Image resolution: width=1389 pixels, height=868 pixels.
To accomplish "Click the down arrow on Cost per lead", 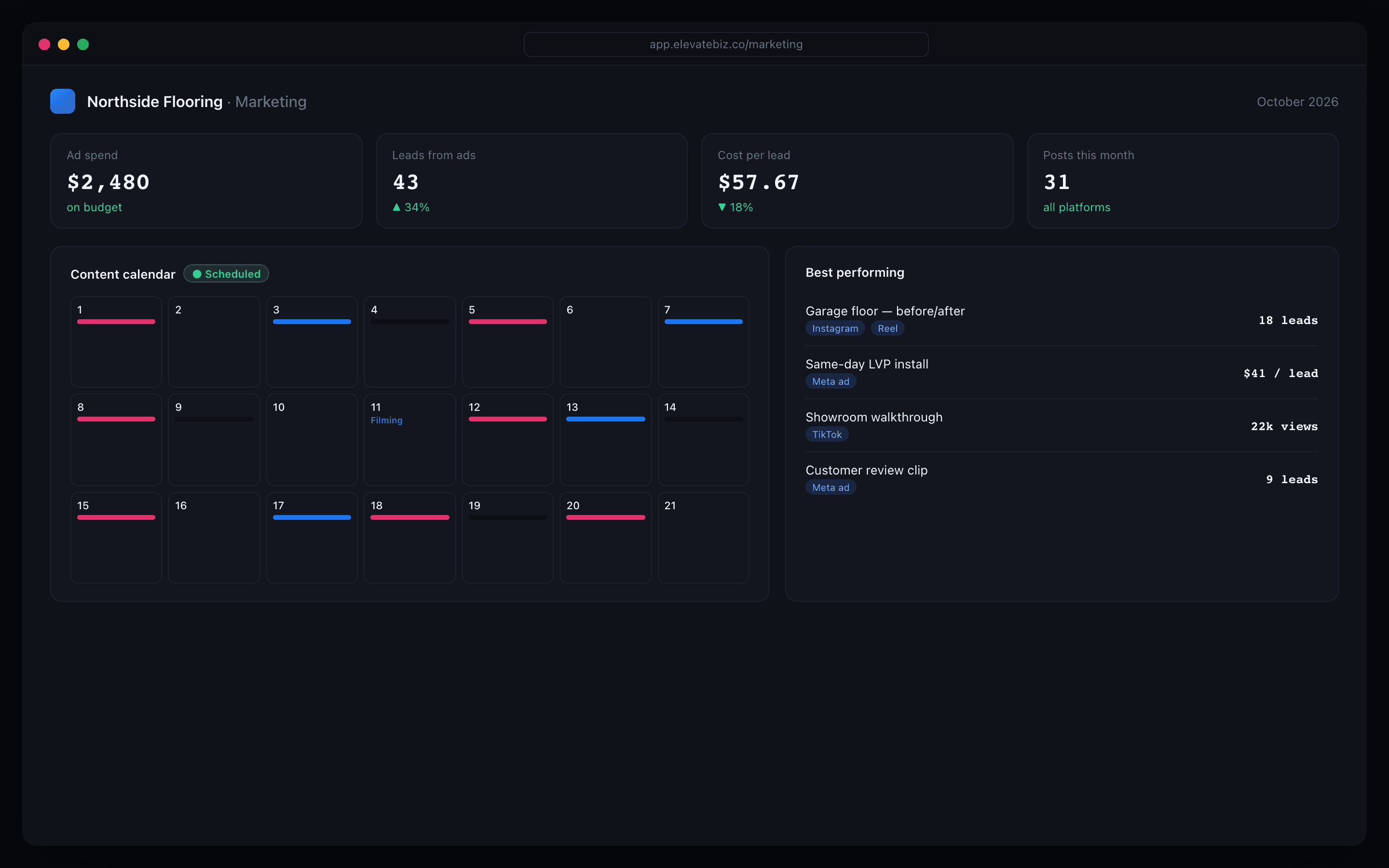I will (722, 207).
